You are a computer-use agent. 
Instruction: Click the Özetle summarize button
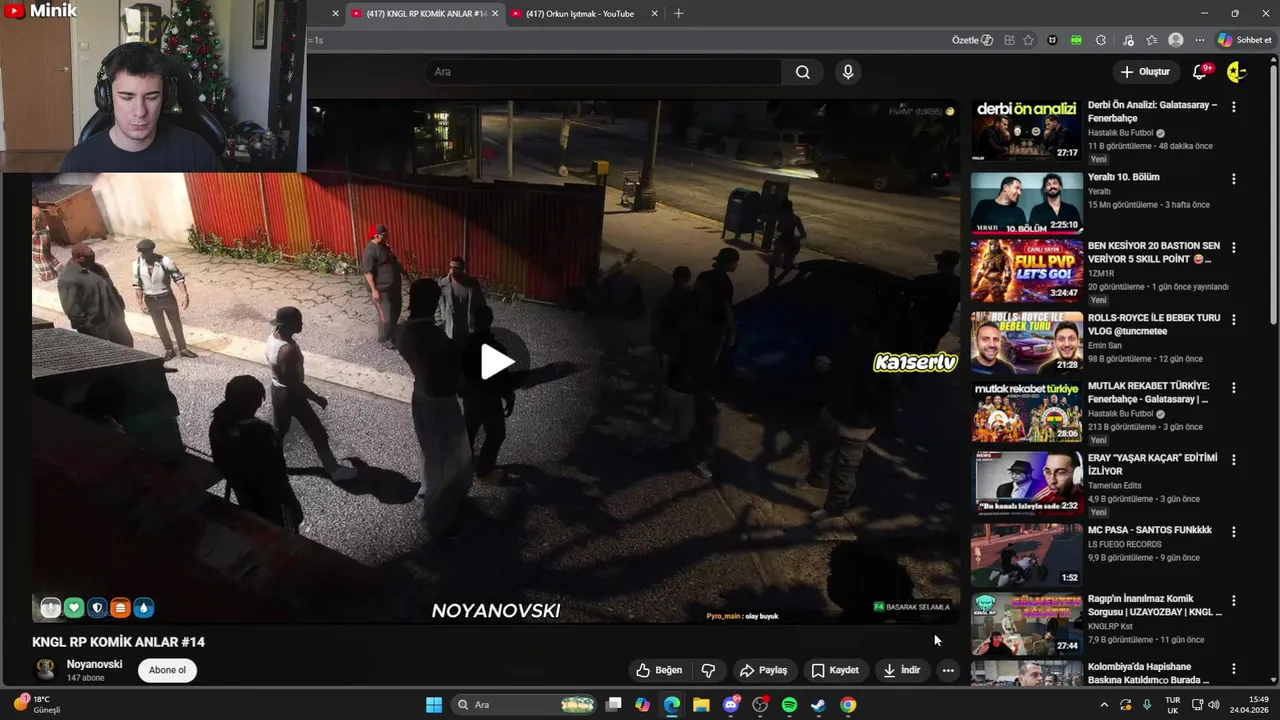(972, 40)
